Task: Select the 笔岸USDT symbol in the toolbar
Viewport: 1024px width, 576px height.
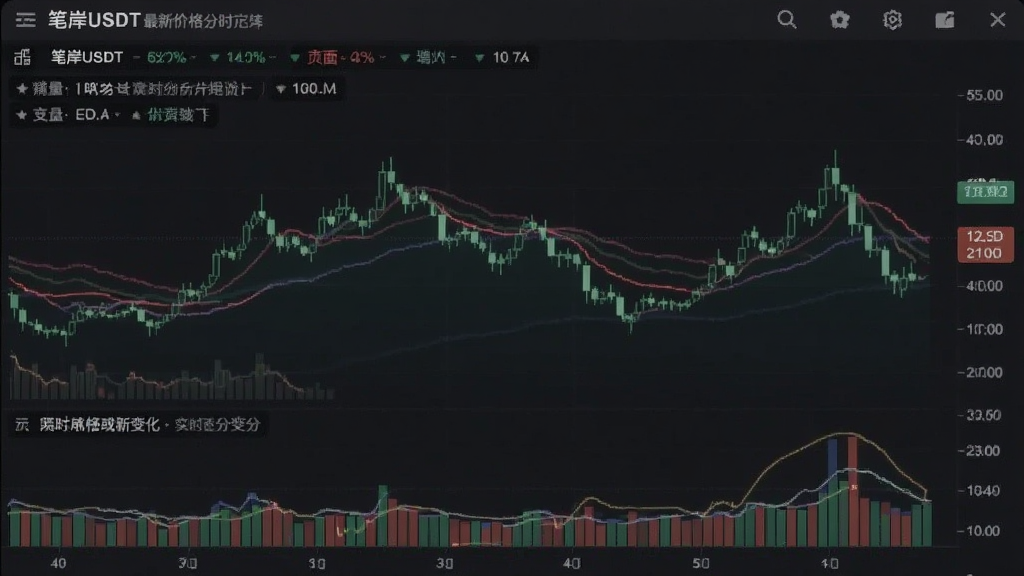Action: coord(87,57)
